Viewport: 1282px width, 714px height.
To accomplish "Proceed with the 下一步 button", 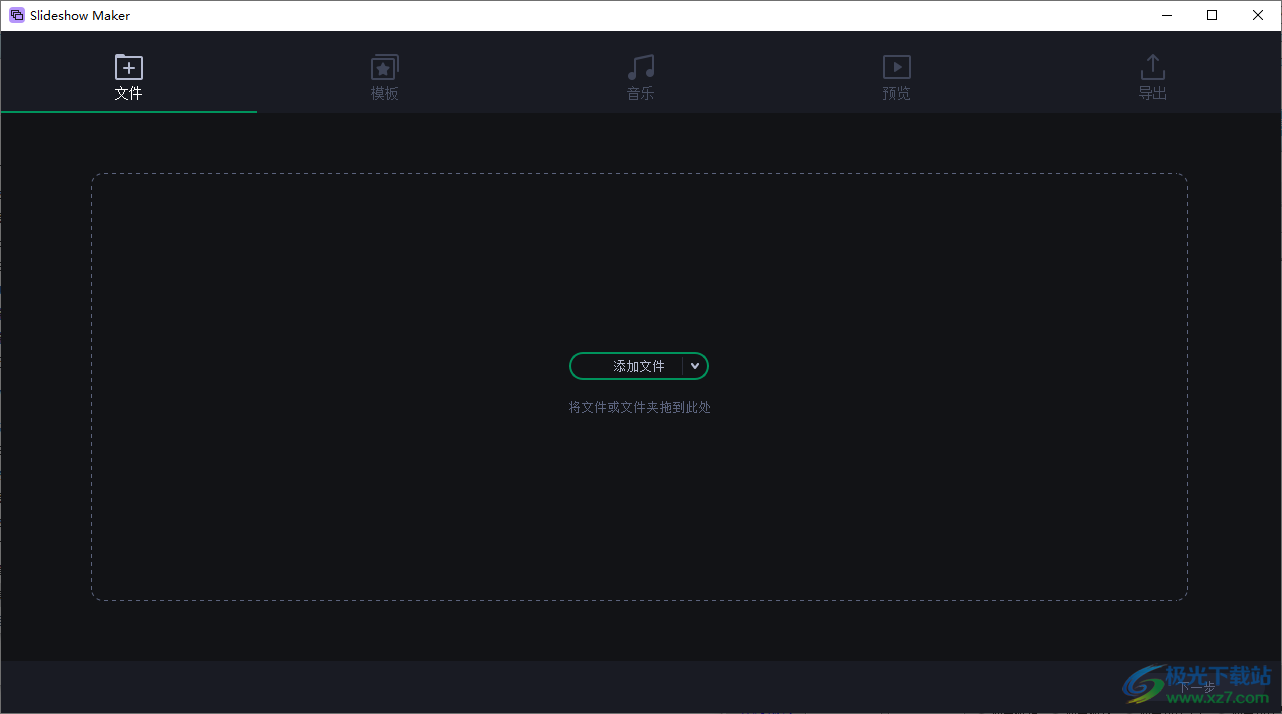I will (1196, 687).
